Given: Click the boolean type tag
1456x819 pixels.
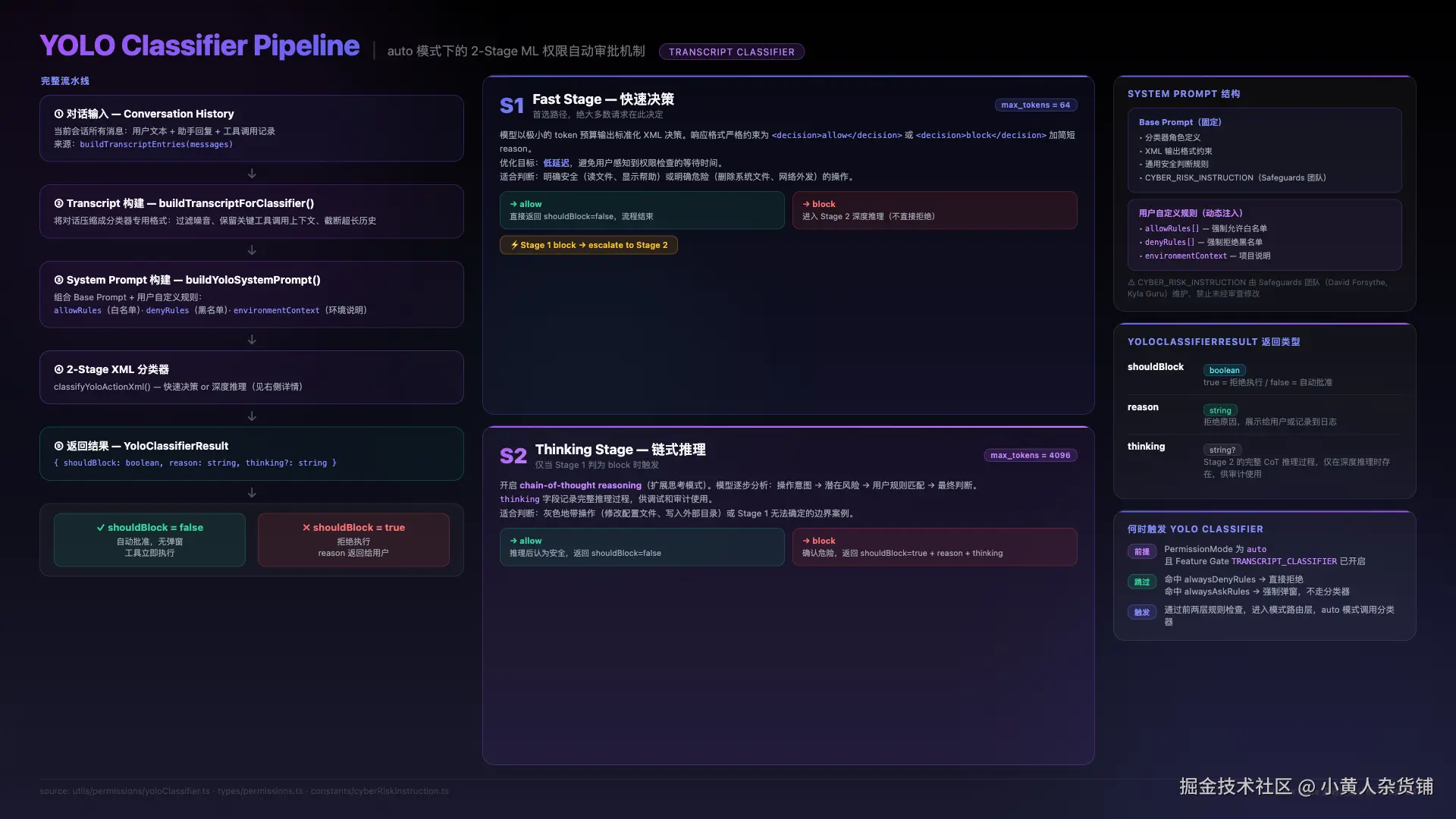Looking at the screenshot, I should tap(1224, 370).
